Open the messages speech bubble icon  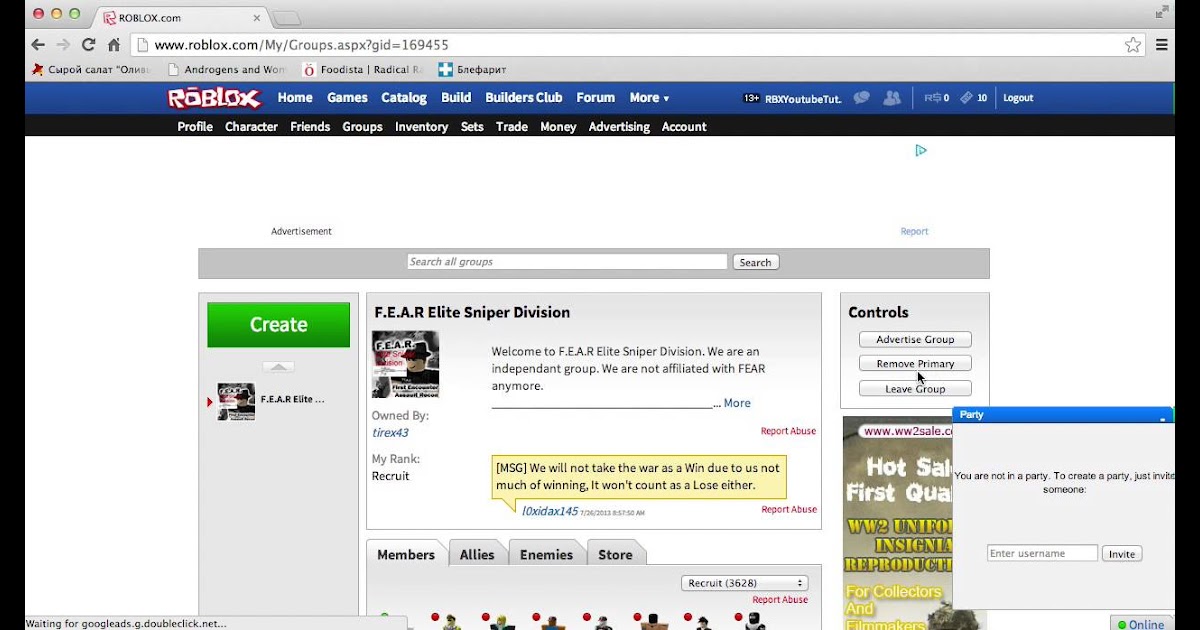point(862,98)
